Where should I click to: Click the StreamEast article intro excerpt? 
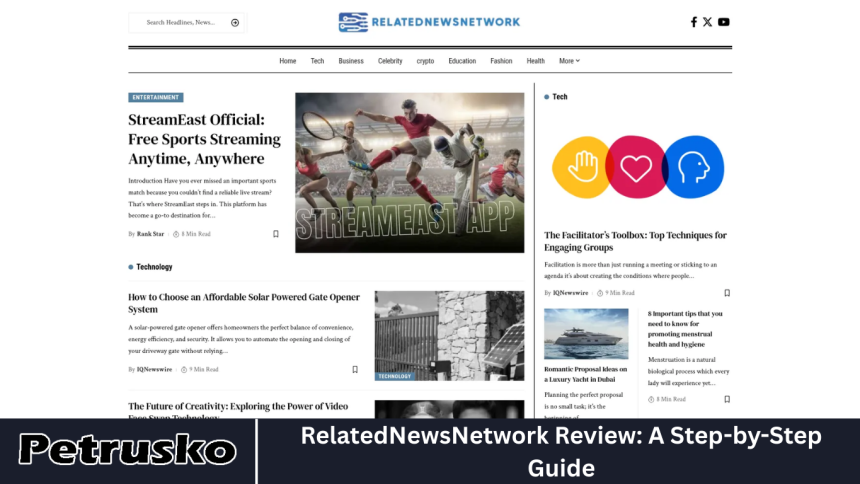point(200,198)
